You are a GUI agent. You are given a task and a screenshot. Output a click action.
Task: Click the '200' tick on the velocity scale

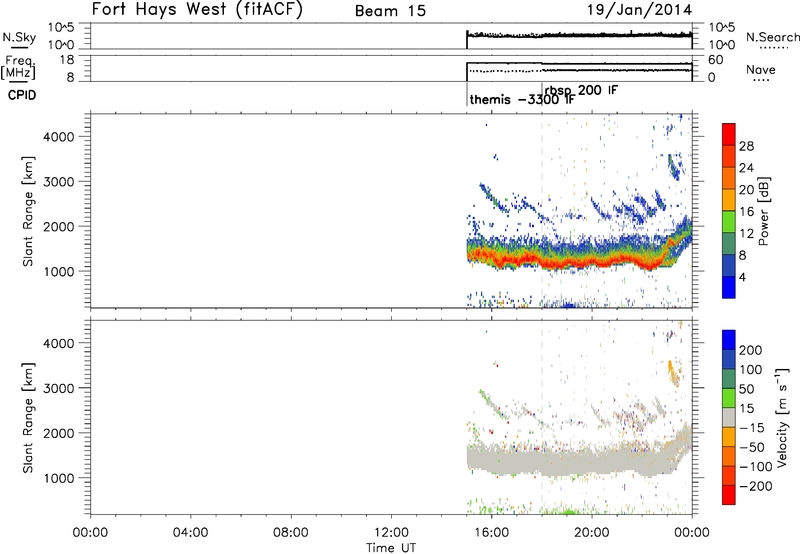tap(751, 350)
